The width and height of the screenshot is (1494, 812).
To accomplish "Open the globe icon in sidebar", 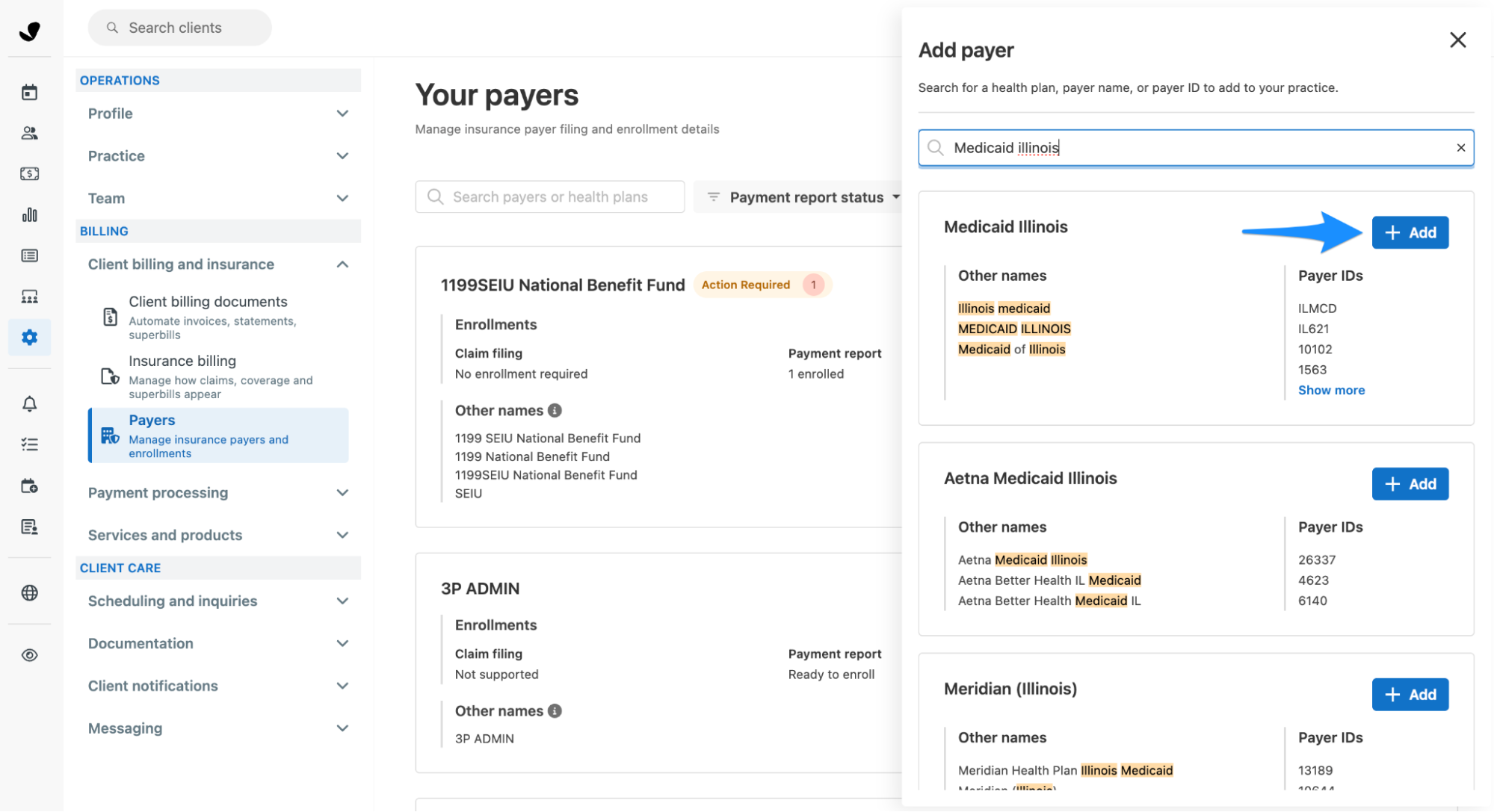I will (x=29, y=593).
